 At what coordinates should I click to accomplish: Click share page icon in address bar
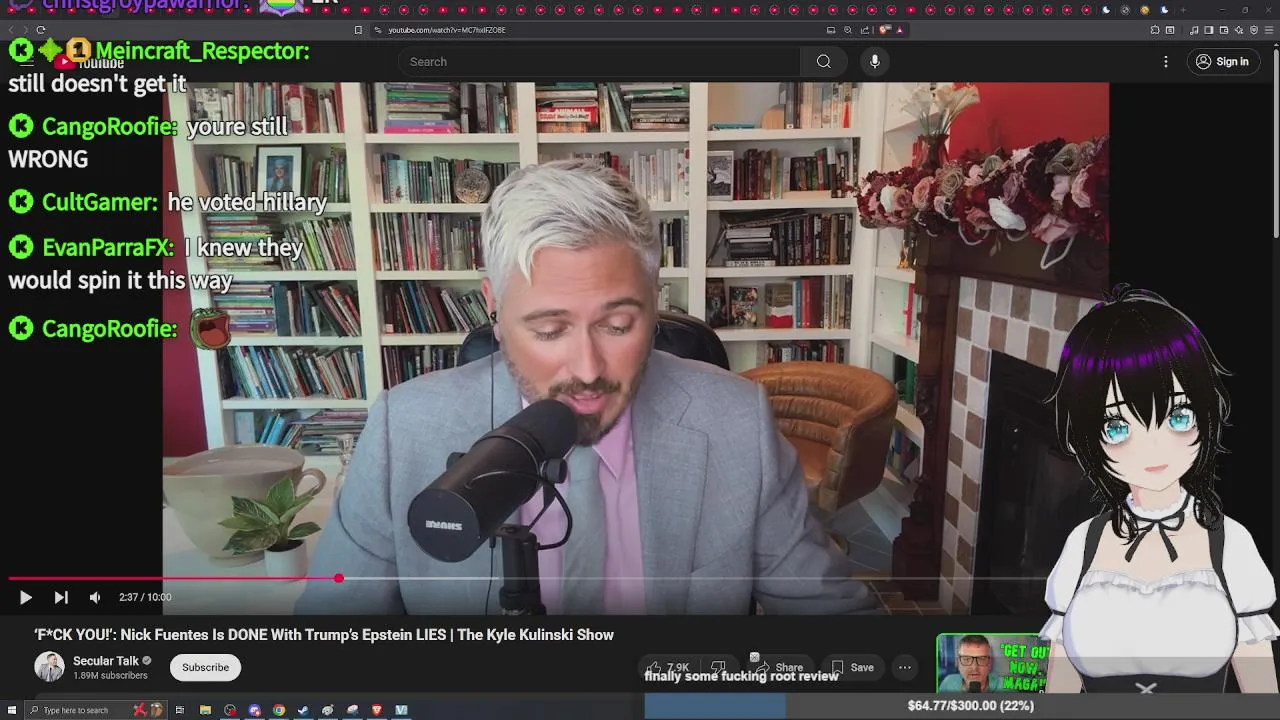(865, 30)
